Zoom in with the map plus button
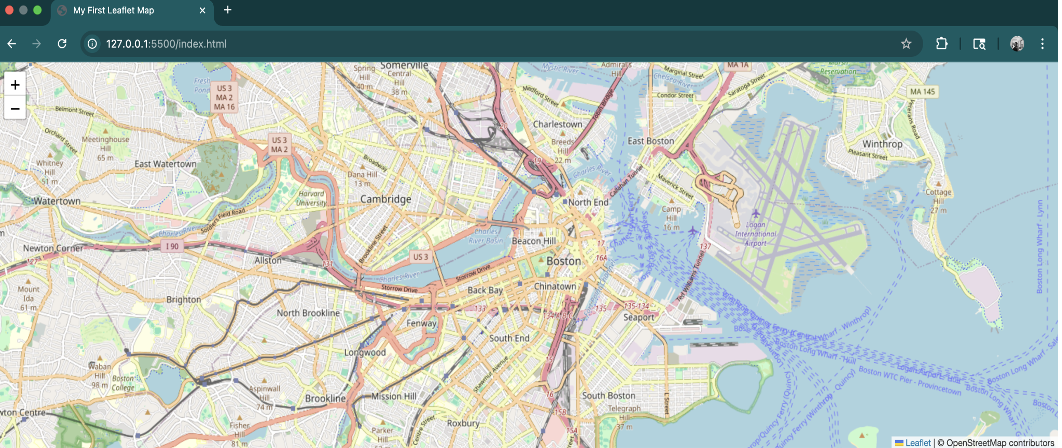 coord(15,85)
